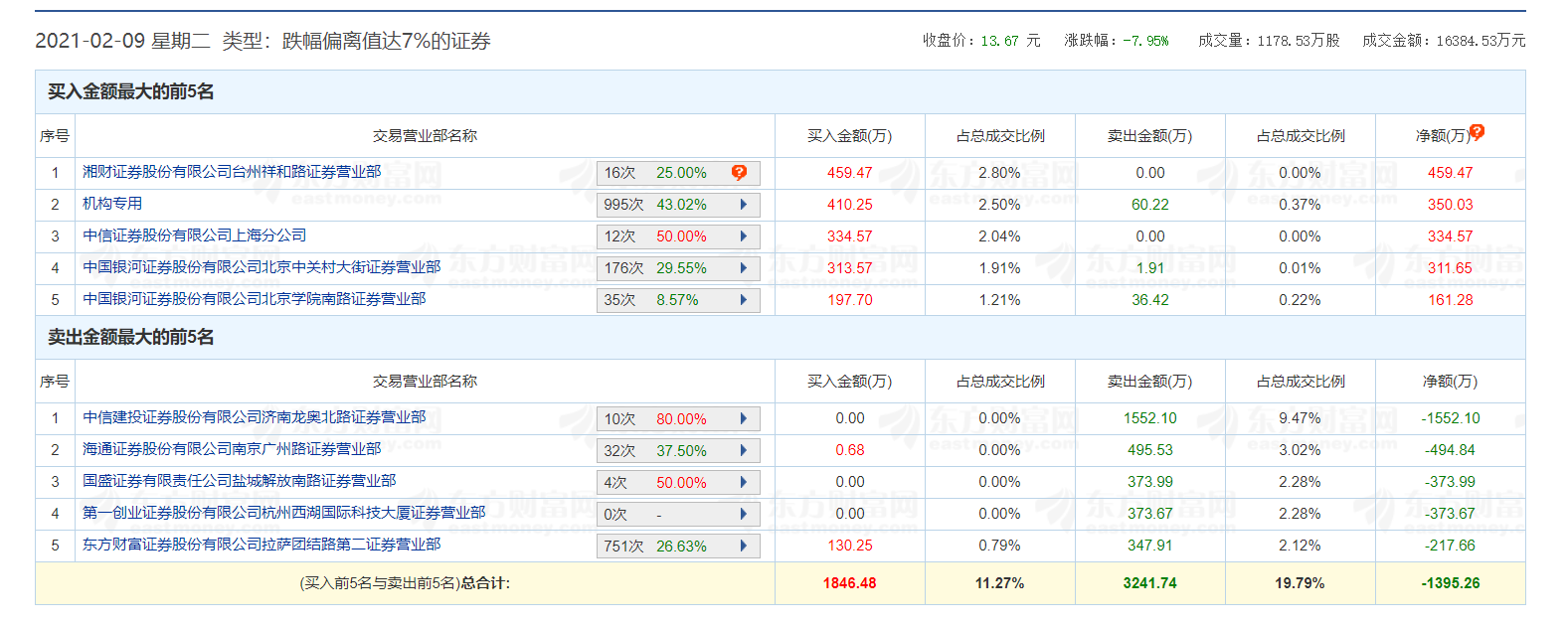This screenshot has height=627, width=1568.
Task: Click the arrow icon beside 32次 37.50%
Action: (743, 451)
